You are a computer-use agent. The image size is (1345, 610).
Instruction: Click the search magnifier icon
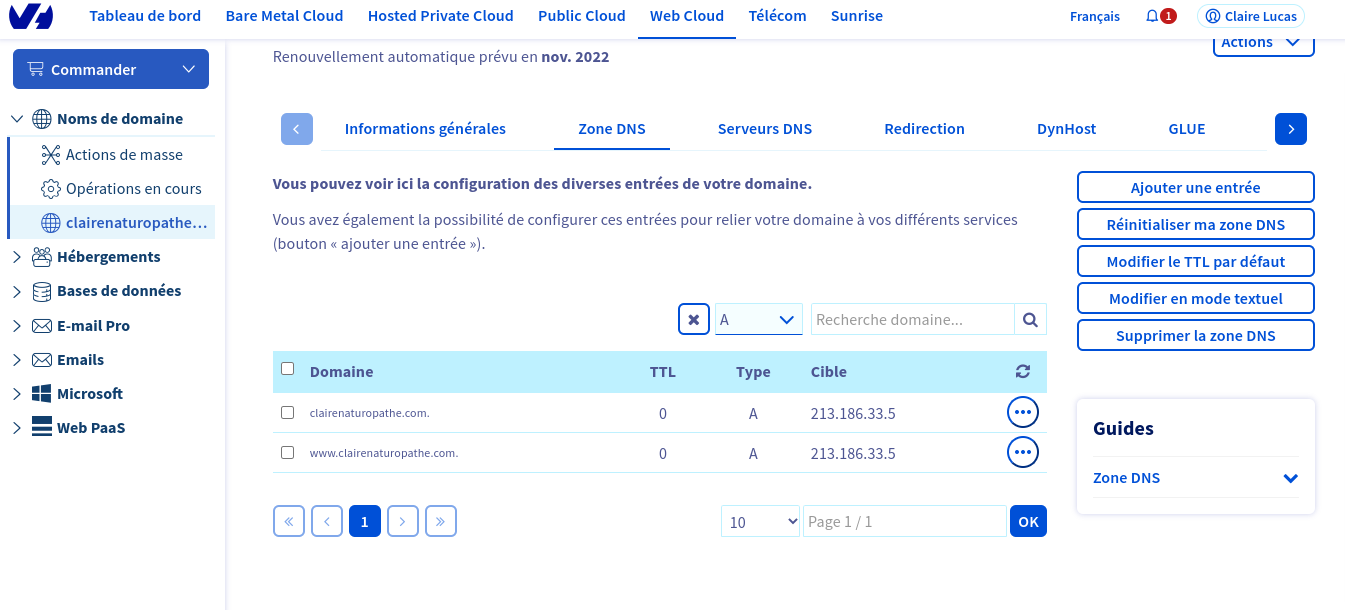(1030, 320)
